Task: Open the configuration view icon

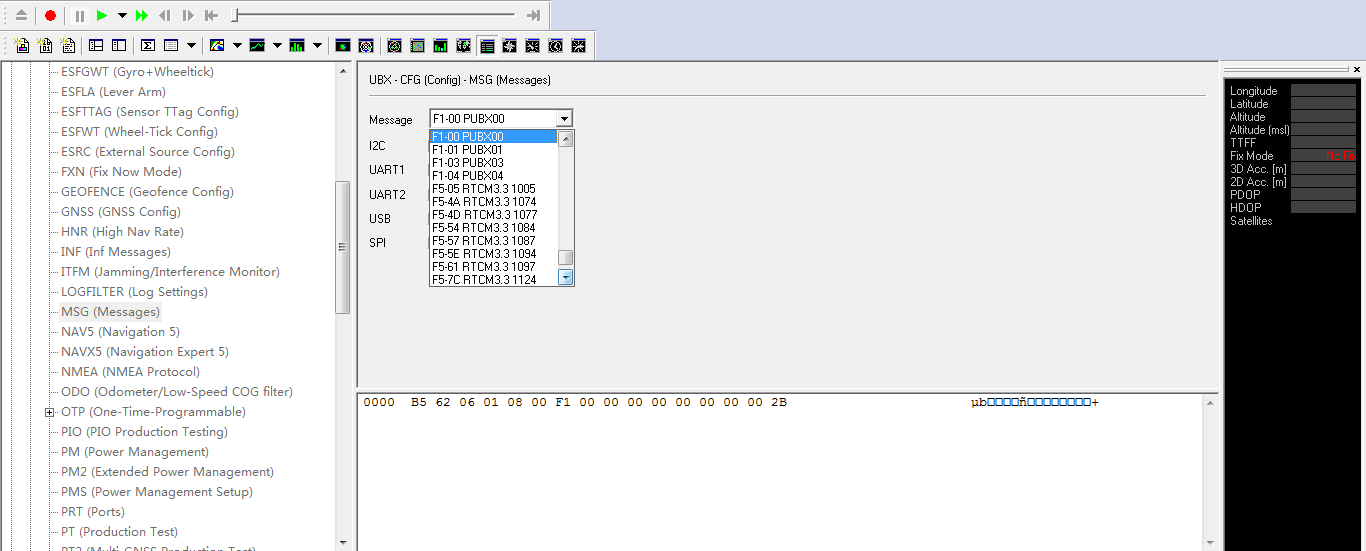Action: click(119, 45)
